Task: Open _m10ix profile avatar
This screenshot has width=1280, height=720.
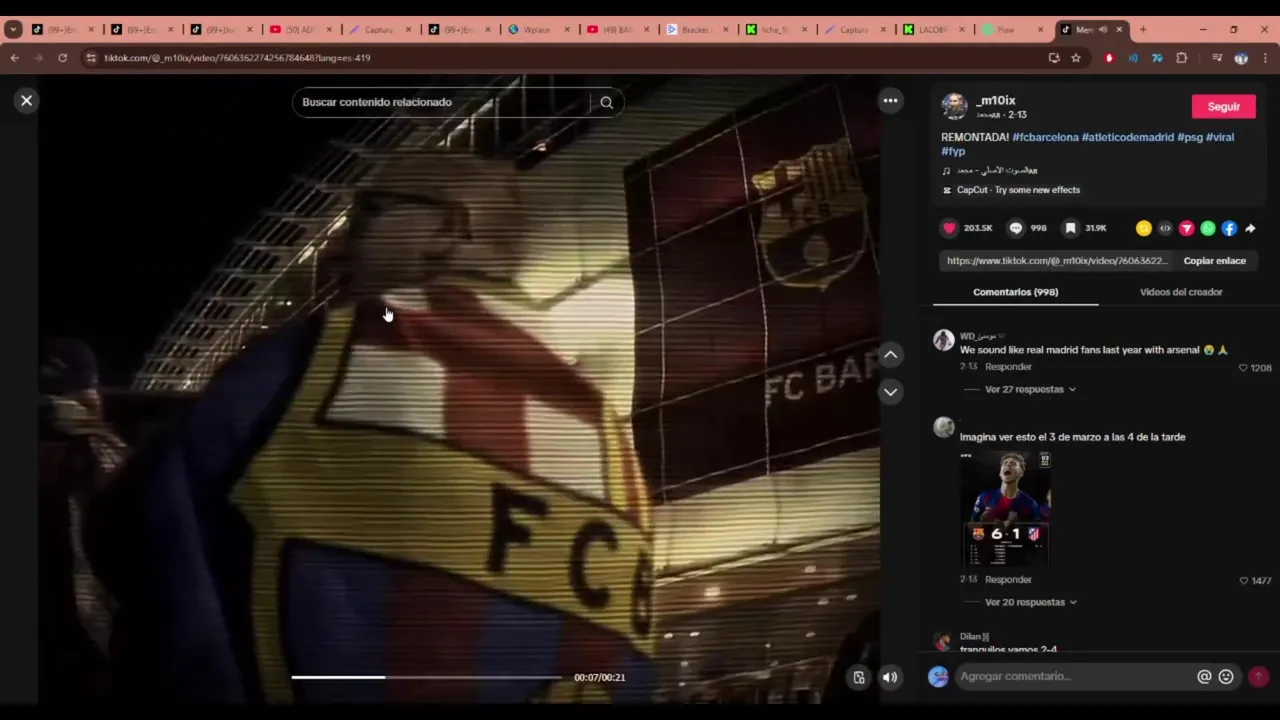Action: click(x=955, y=106)
